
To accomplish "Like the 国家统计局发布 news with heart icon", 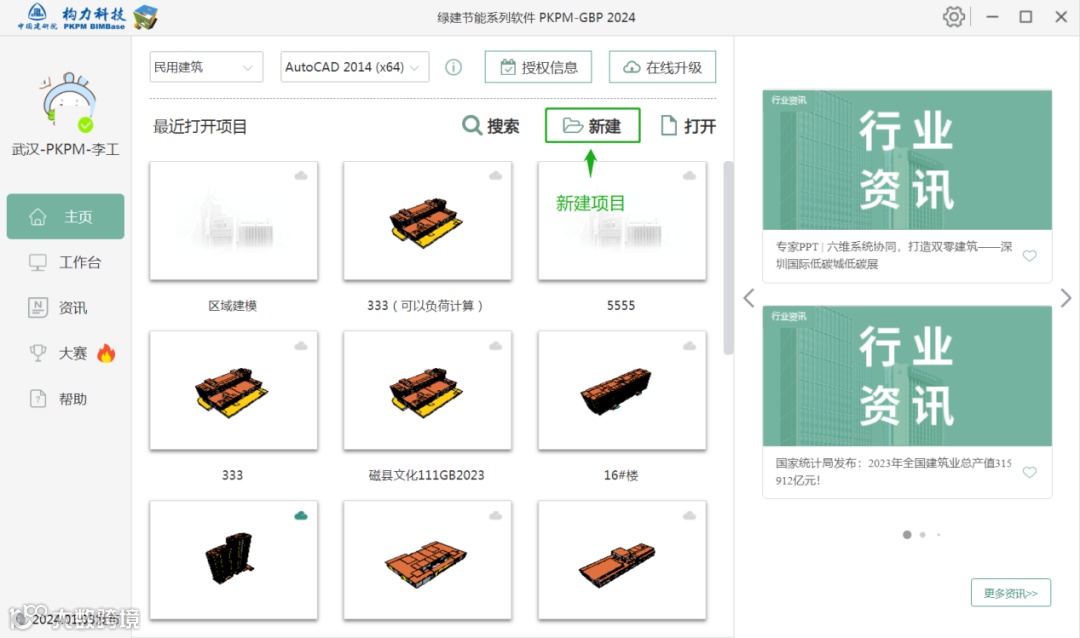I will [1030, 472].
